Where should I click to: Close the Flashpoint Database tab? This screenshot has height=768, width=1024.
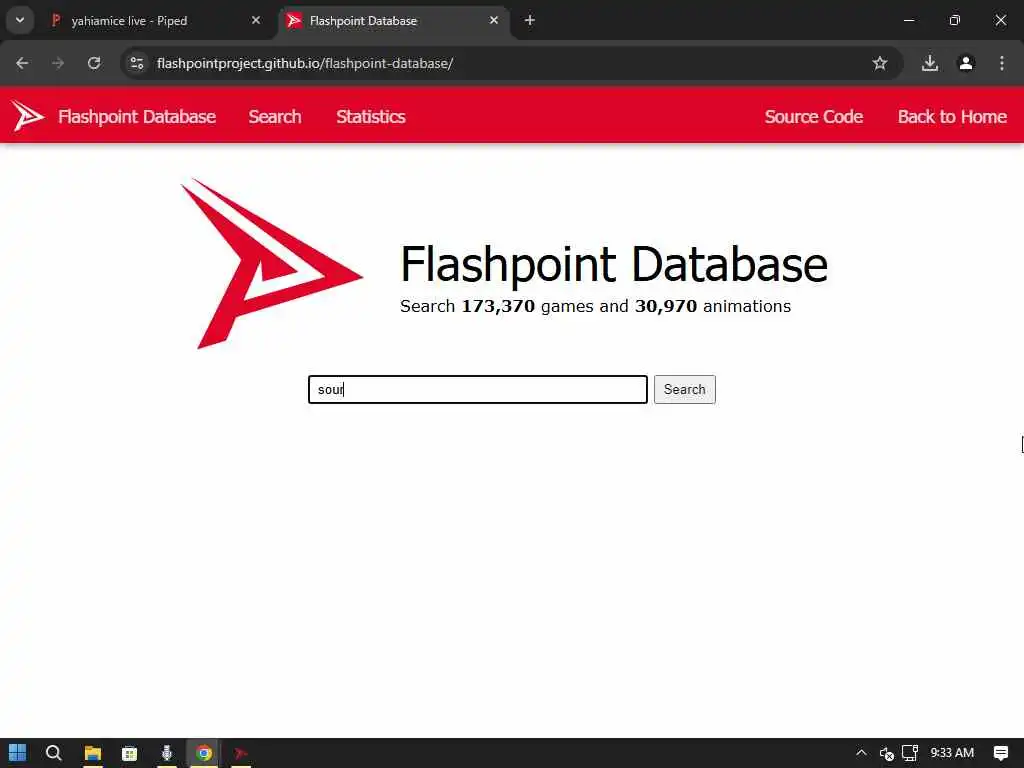pos(494,20)
